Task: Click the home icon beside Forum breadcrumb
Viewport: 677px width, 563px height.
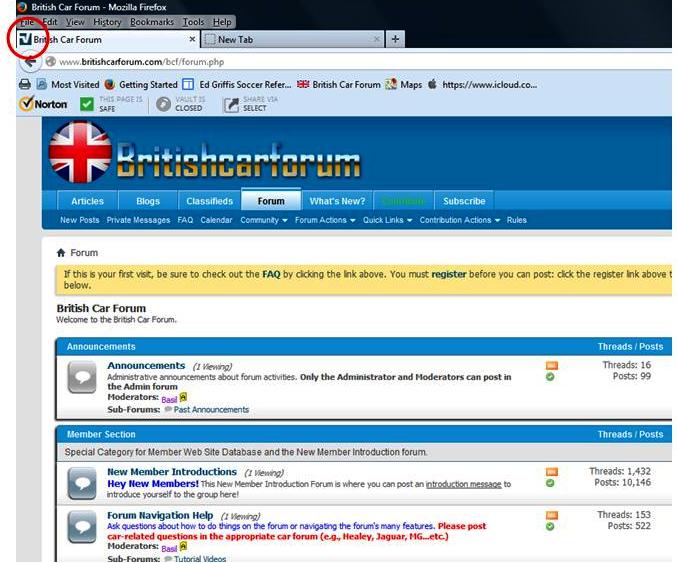Action: click(62, 253)
